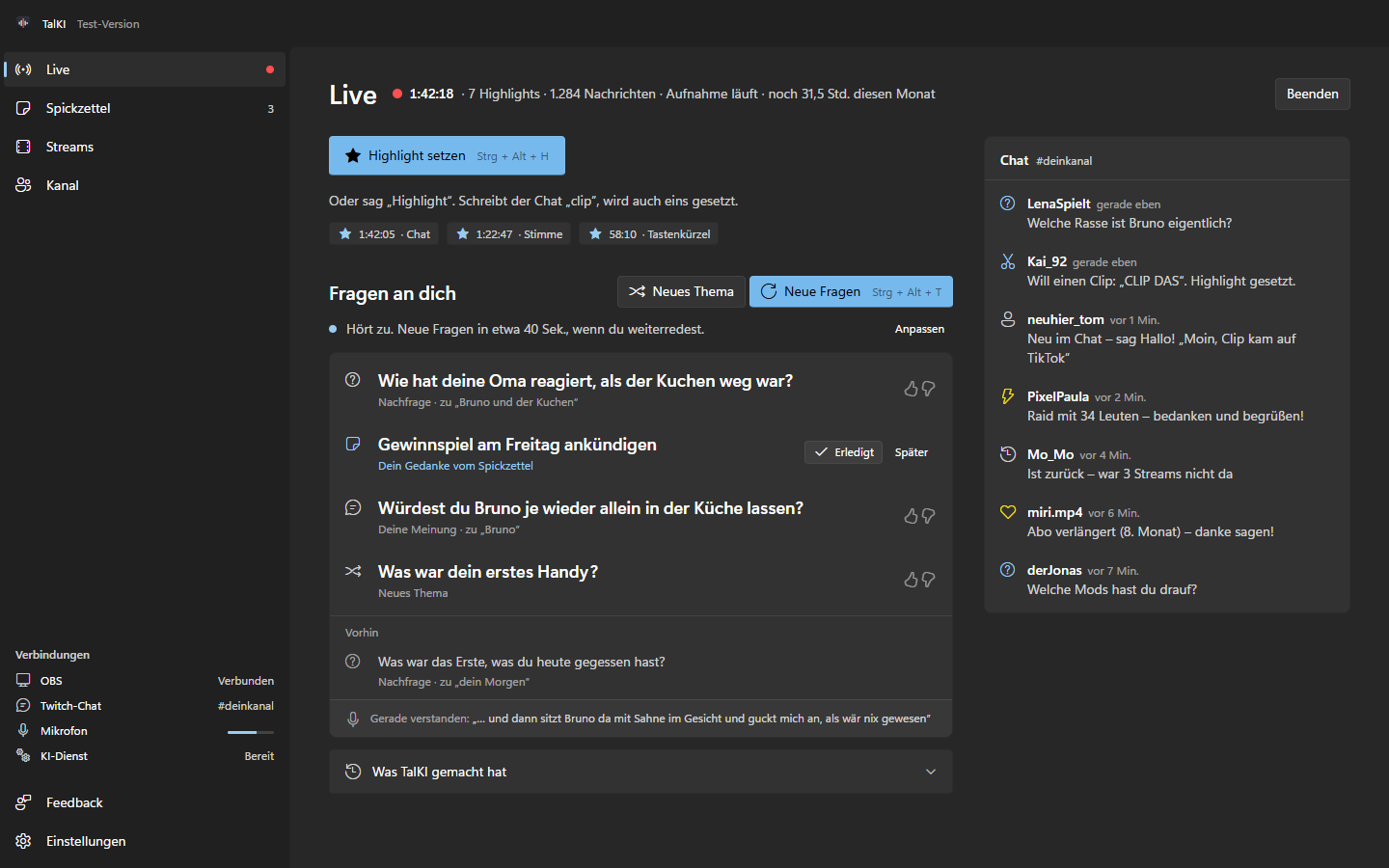Click the KI-Dienst connection icon
The height and width of the screenshot is (868, 1389).
23,755
